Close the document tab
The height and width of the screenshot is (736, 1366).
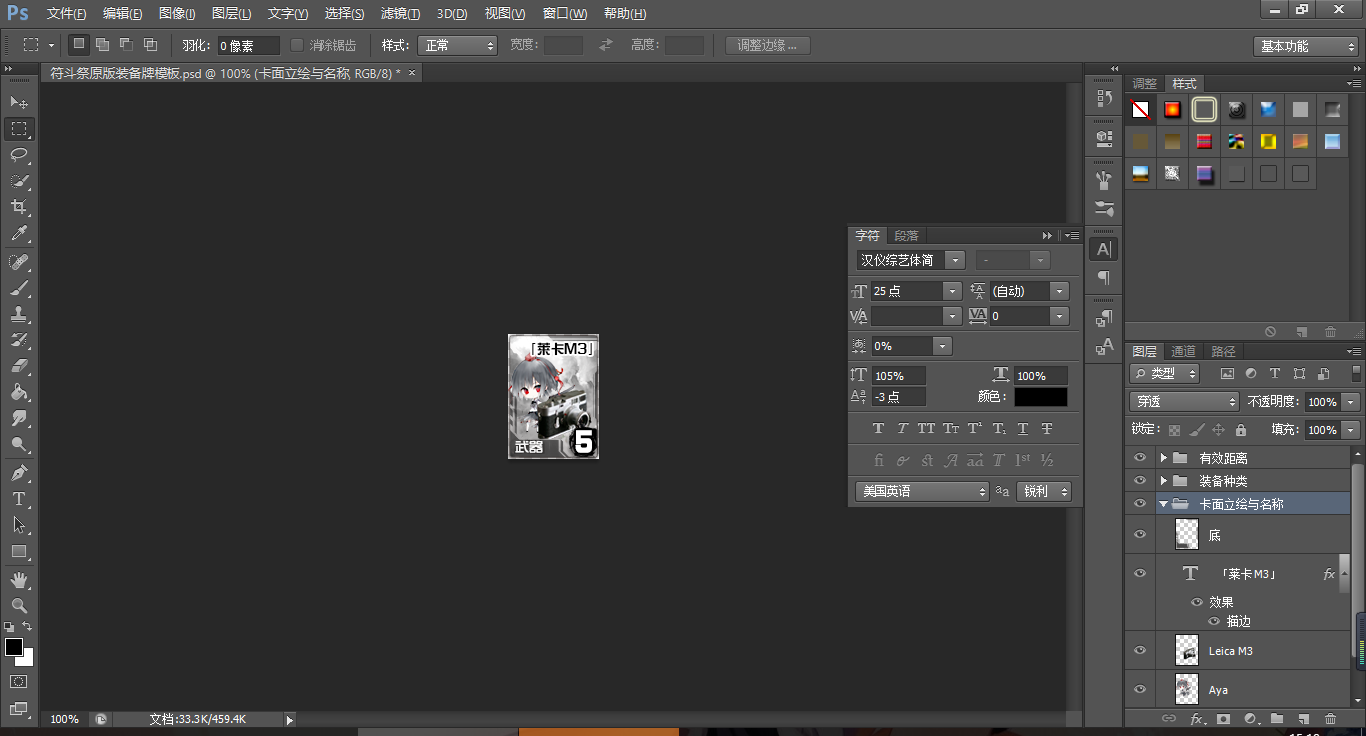411,73
